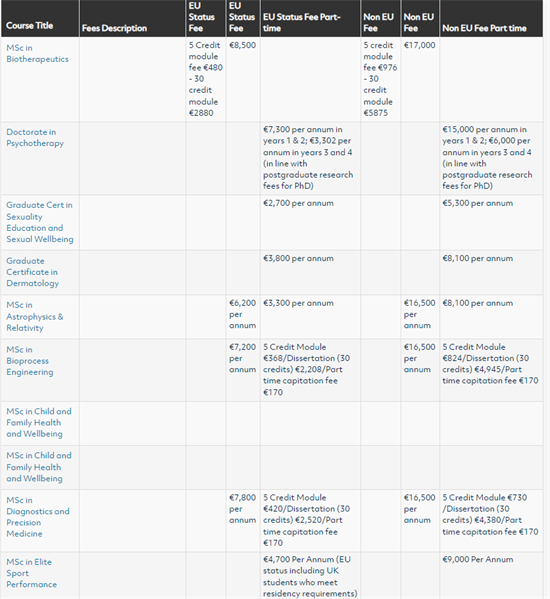Open first MSc in Child and Family Health link
The height and width of the screenshot is (599, 550).
pos(39,423)
